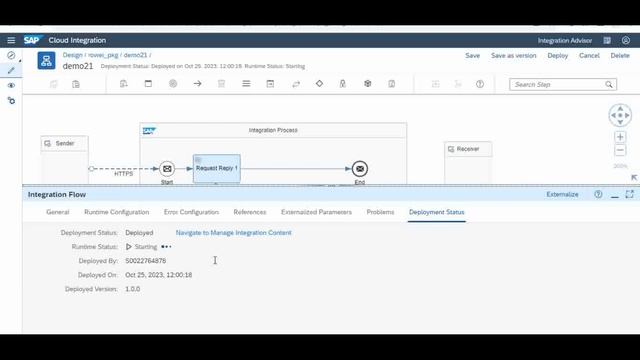Open the Monitor eye section in sidebar

click(11, 85)
